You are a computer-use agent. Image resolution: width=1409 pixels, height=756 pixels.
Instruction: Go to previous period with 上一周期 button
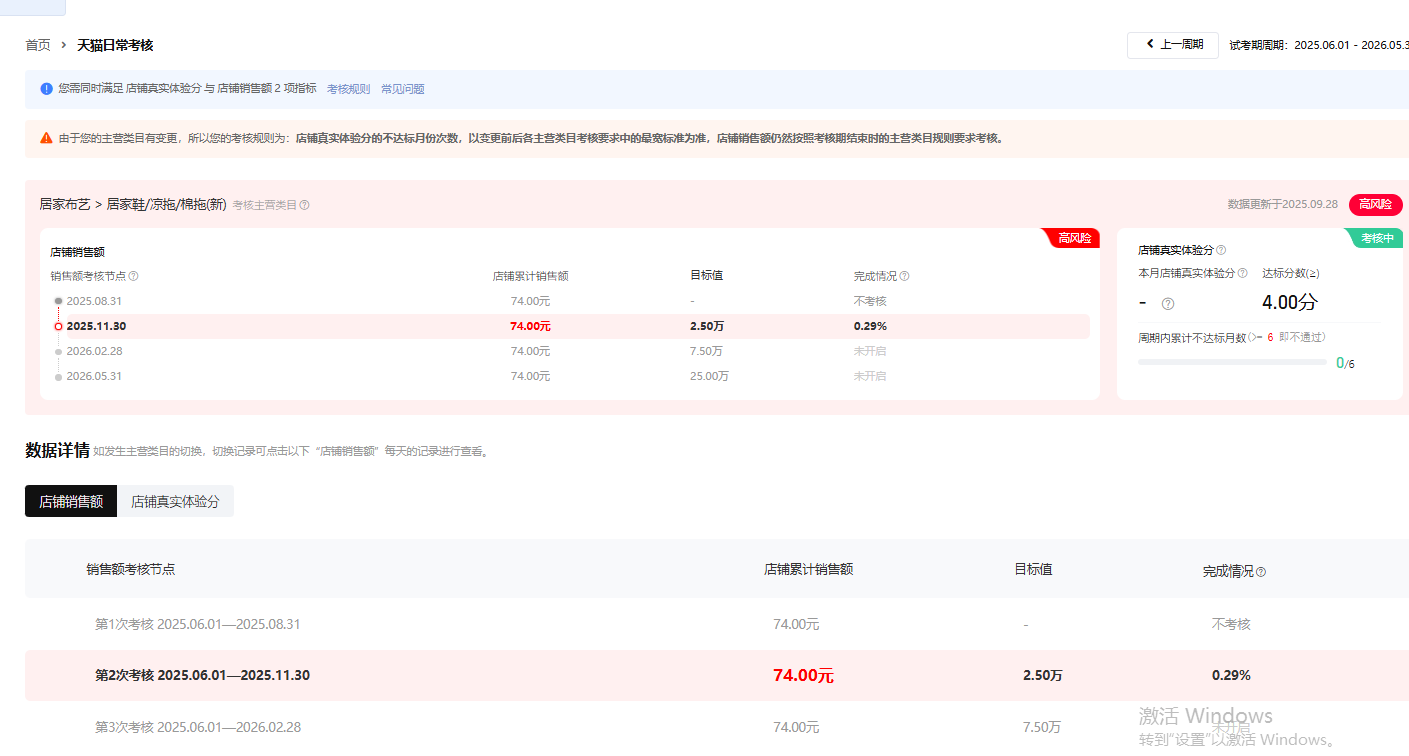click(1172, 45)
